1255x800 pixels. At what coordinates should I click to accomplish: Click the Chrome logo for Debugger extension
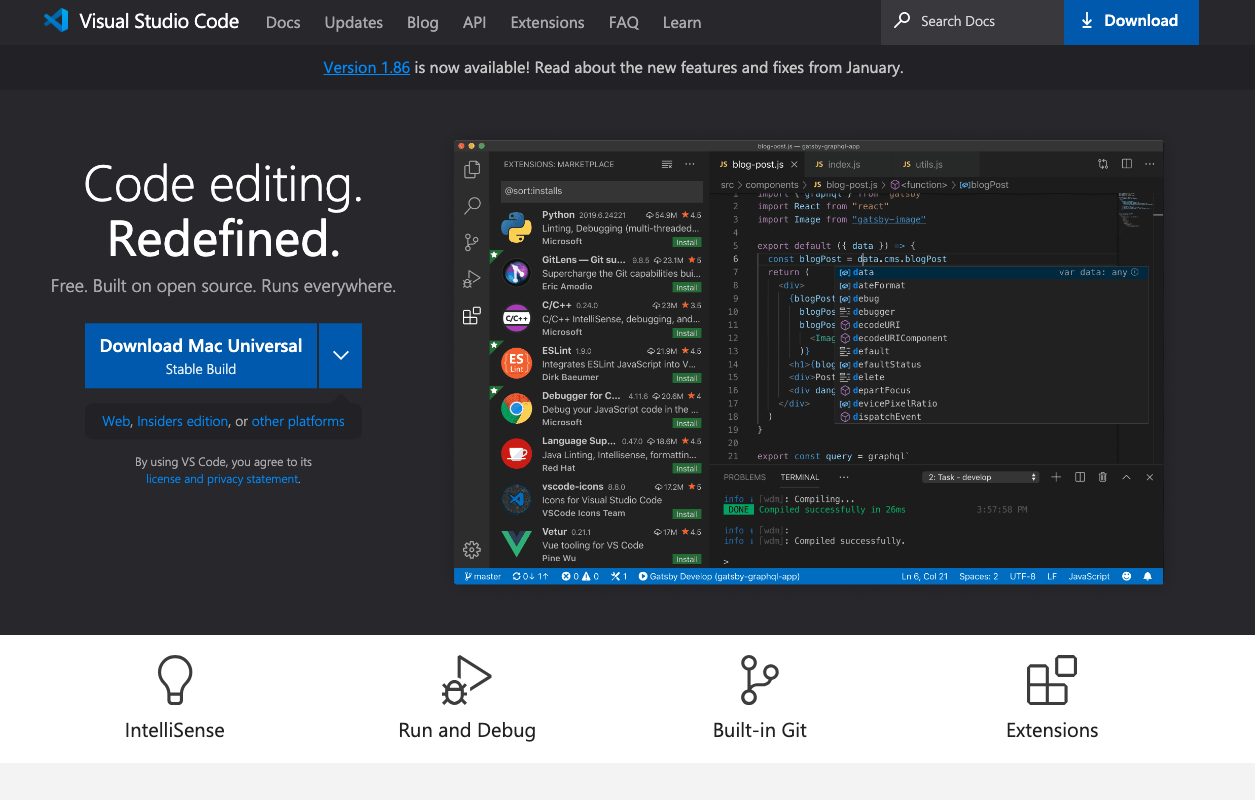pyautogui.click(x=516, y=409)
